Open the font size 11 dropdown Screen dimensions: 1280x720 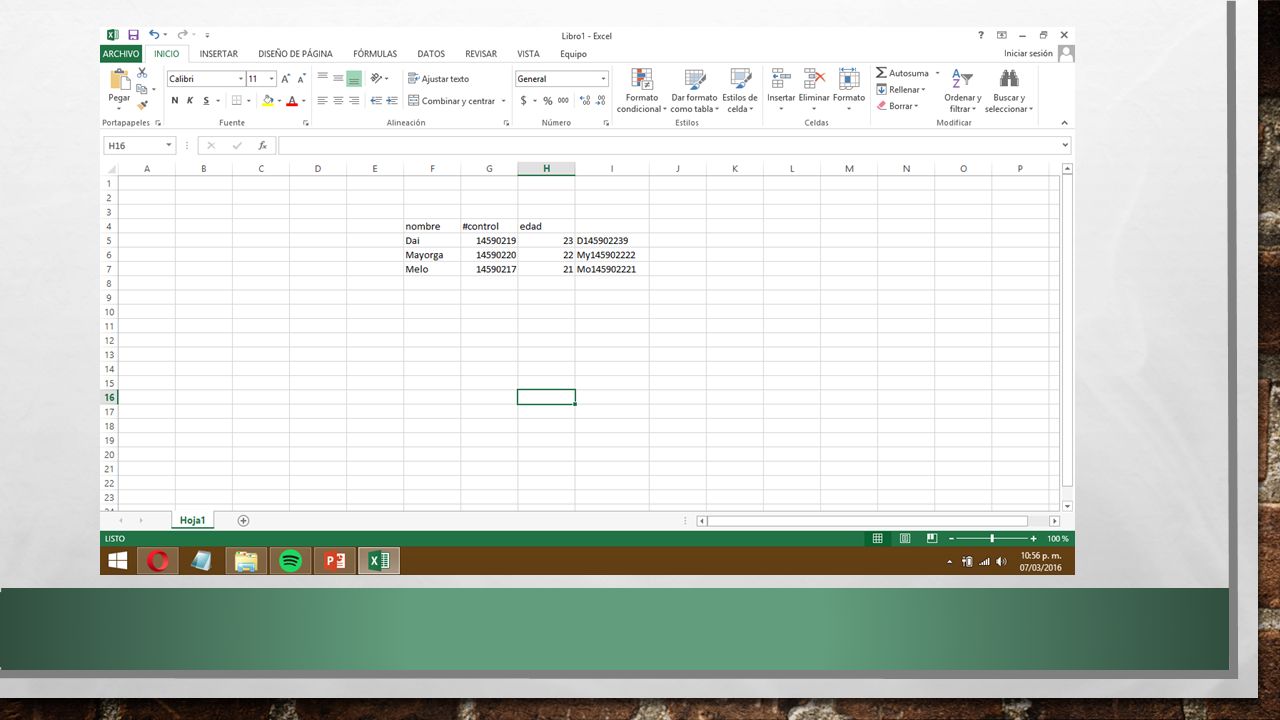pyautogui.click(x=271, y=79)
